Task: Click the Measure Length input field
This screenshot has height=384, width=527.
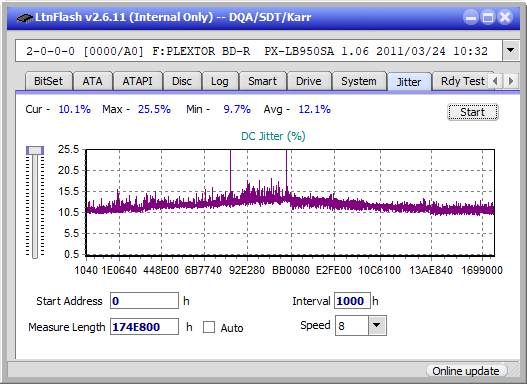Action: point(144,327)
